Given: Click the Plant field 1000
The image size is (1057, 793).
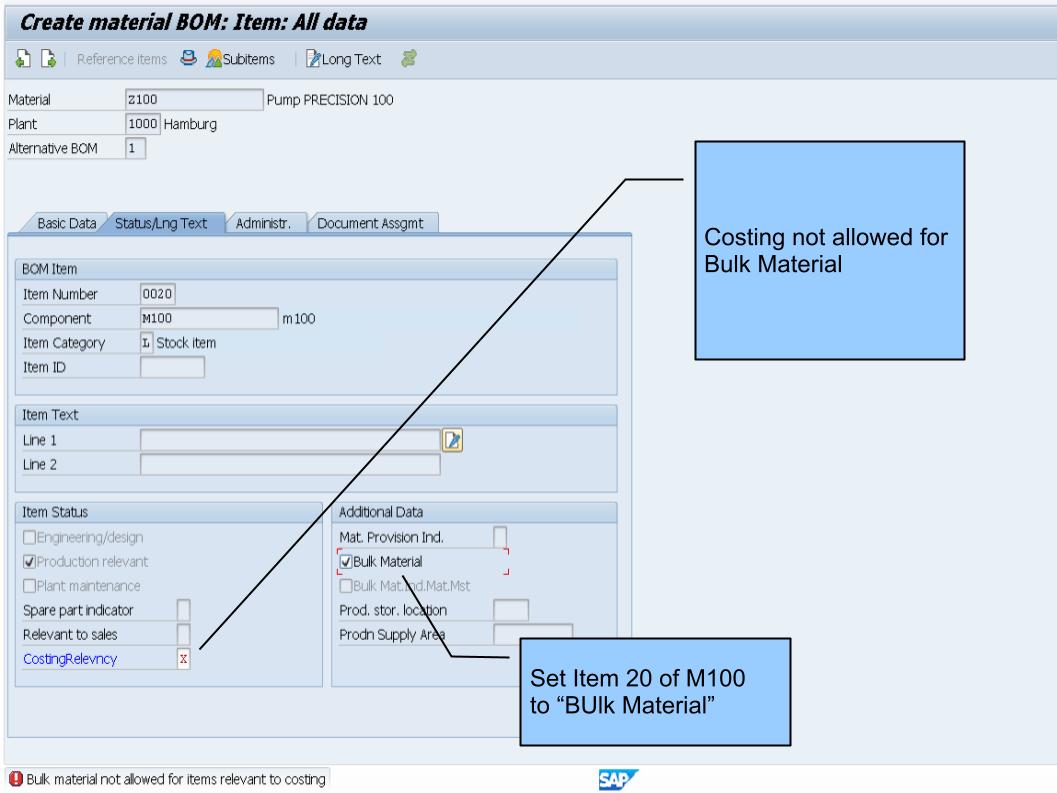Looking at the screenshot, I should [x=142, y=124].
